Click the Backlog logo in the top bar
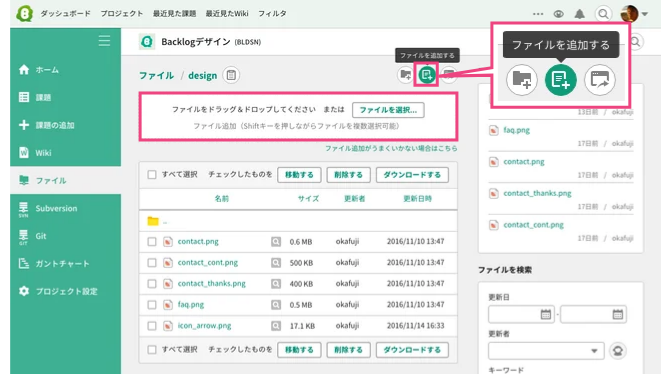The width and height of the screenshot is (661, 374). click(x=24, y=13)
